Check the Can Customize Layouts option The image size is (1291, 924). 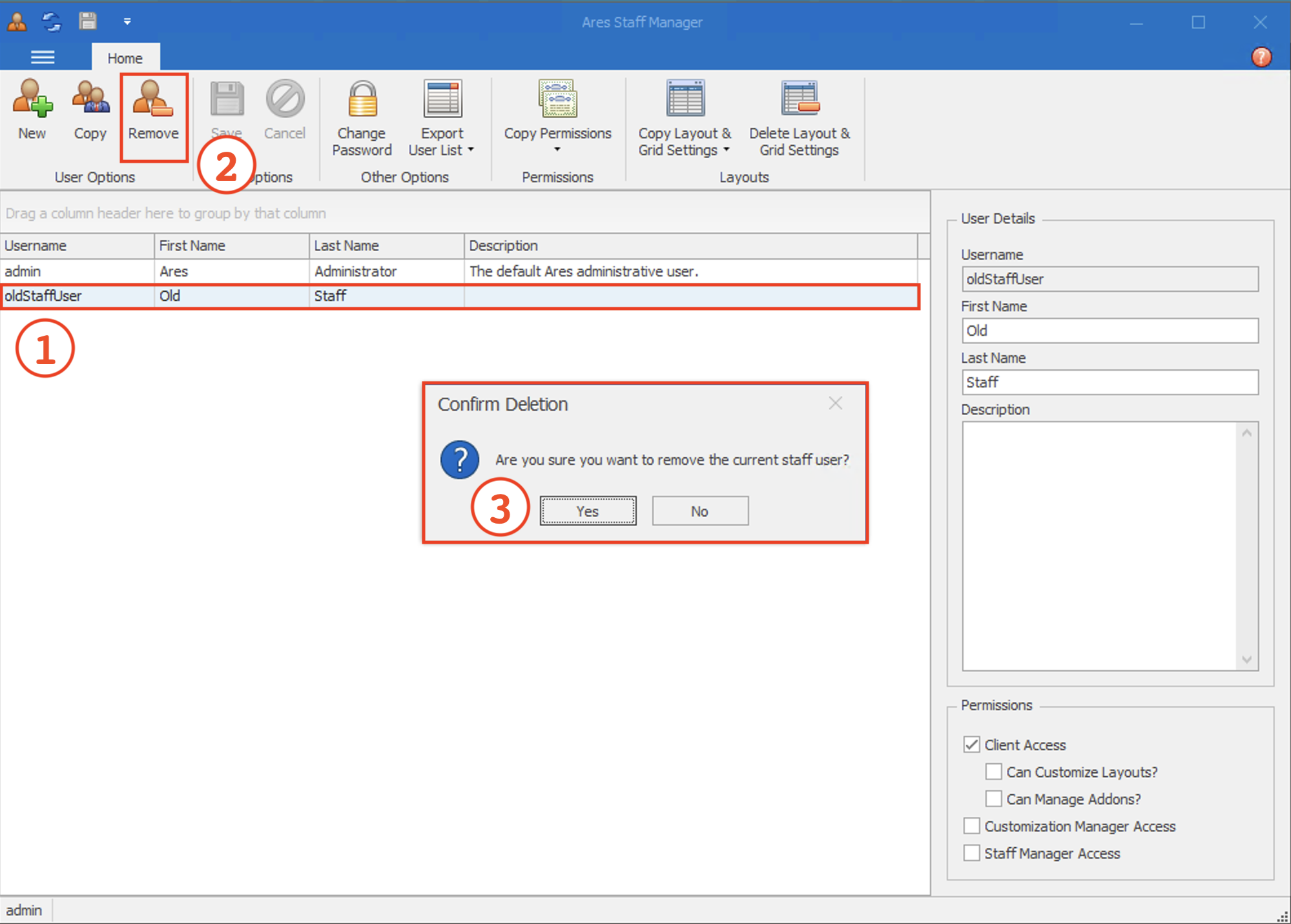[993, 771]
